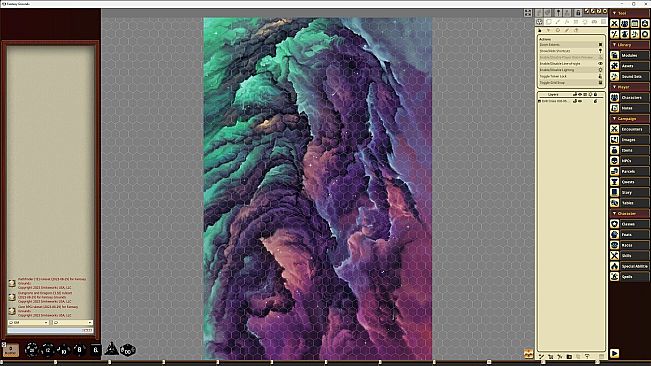Open the Modules library
Viewport: 651px width, 366px height.
point(629,55)
